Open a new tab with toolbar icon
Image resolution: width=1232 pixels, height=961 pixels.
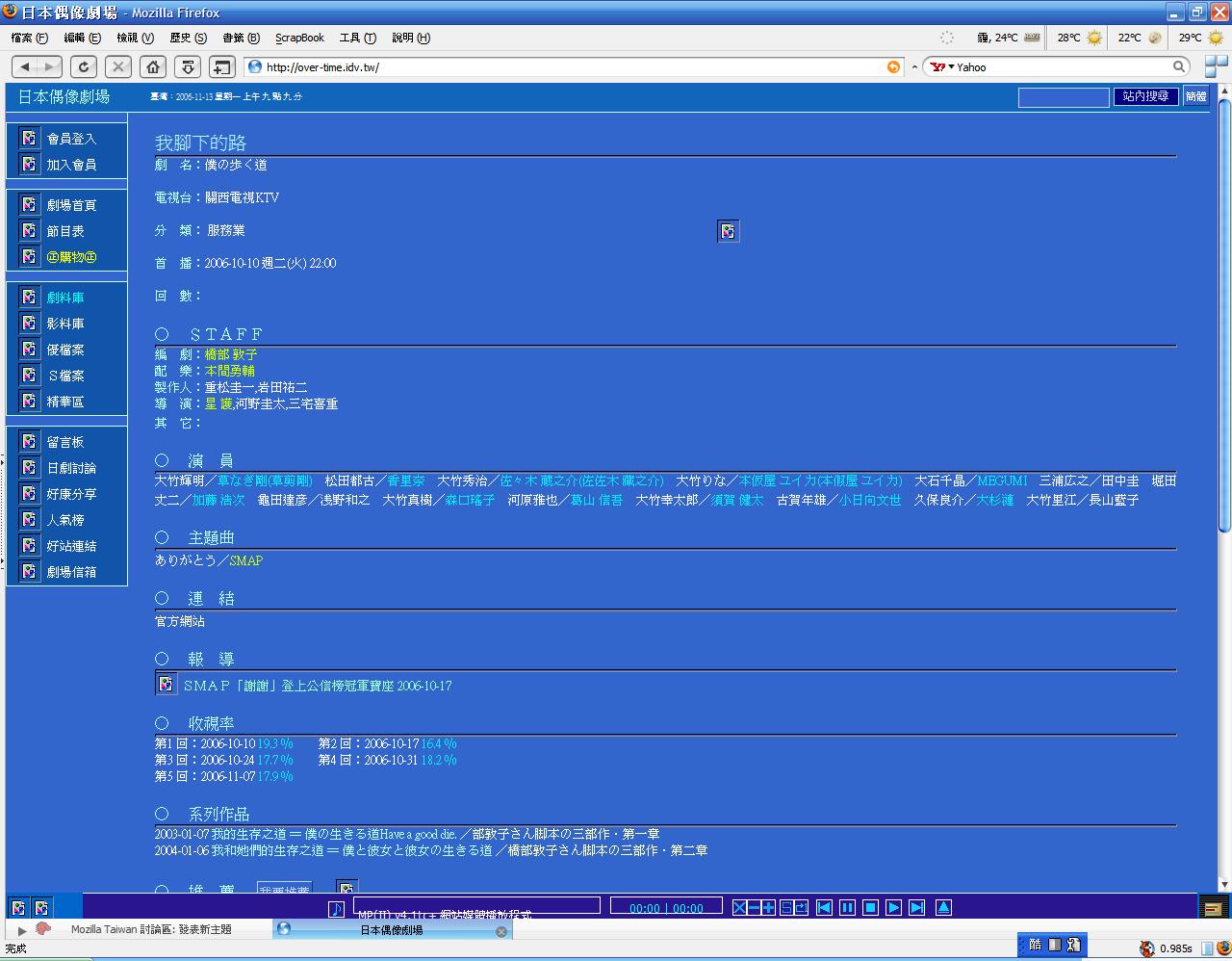222,66
